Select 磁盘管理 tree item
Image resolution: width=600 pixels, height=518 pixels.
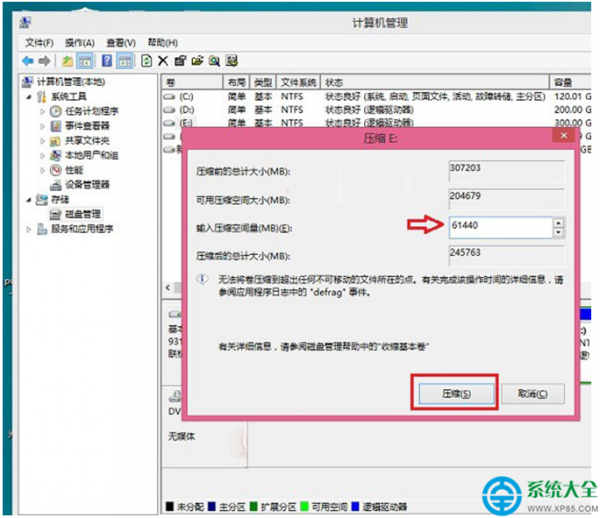pos(83,214)
